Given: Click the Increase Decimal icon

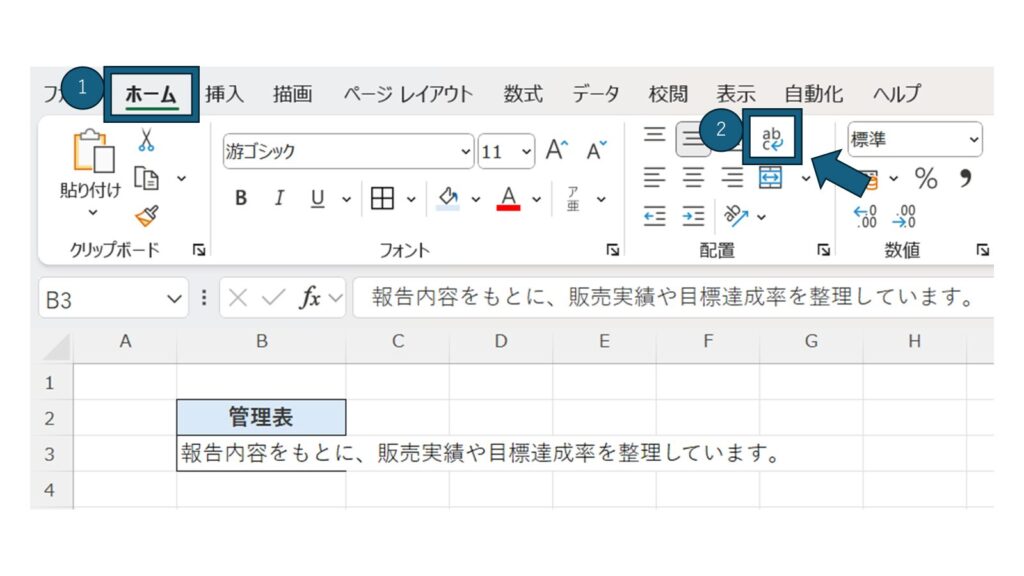Looking at the screenshot, I should click(864, 216).
